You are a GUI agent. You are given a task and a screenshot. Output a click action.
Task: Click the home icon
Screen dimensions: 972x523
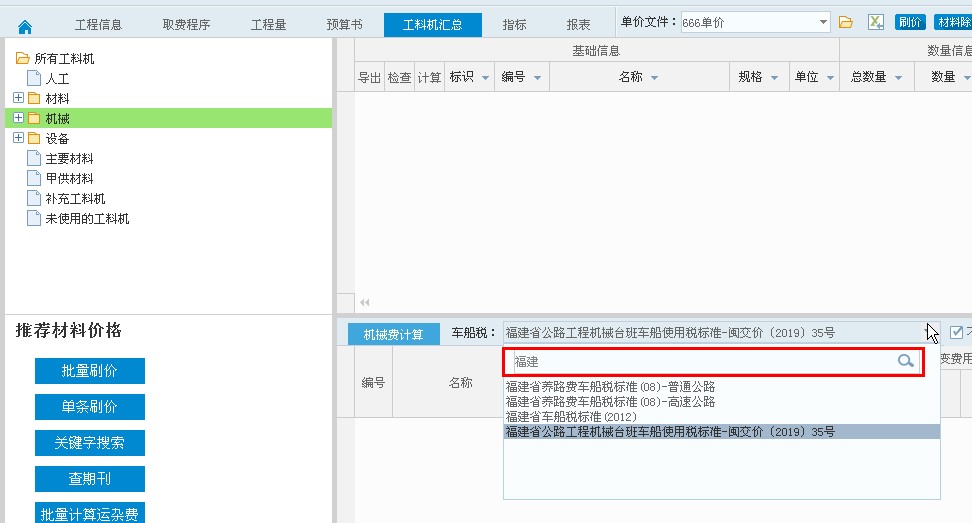pyautogui.click(x=25, y=27)
